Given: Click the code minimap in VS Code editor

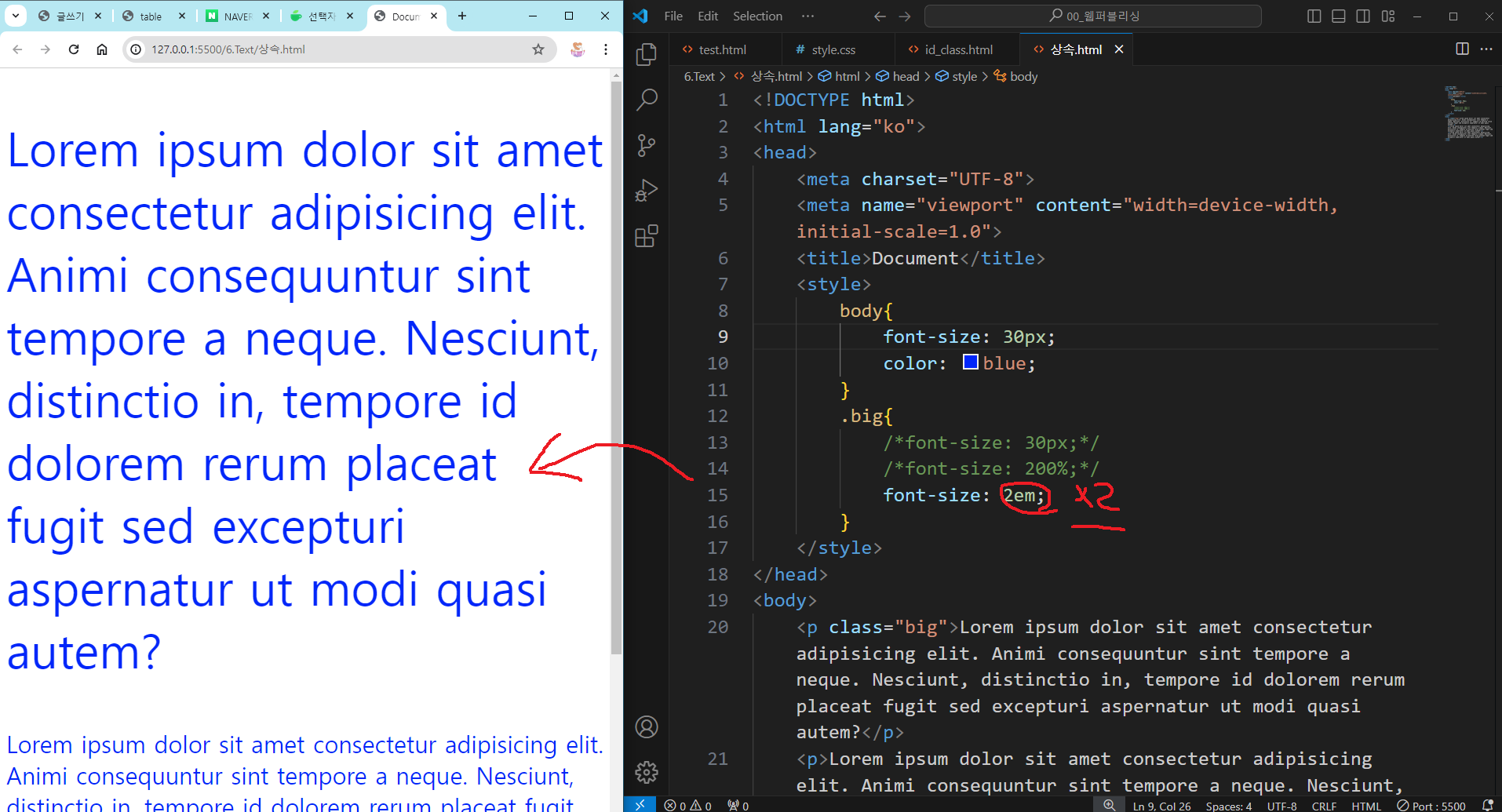Looking at the screenshot, I should tap(1468, 113).
